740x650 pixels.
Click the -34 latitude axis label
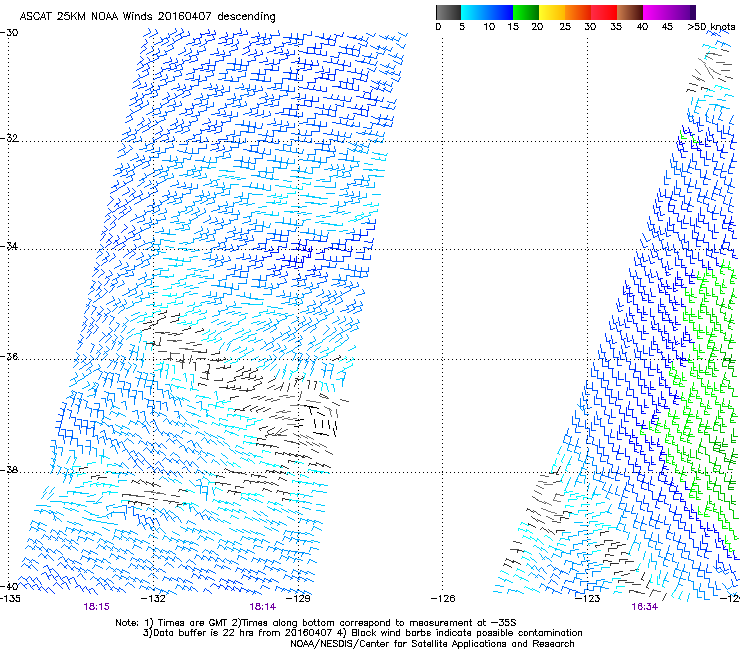[x=9, y=246]
